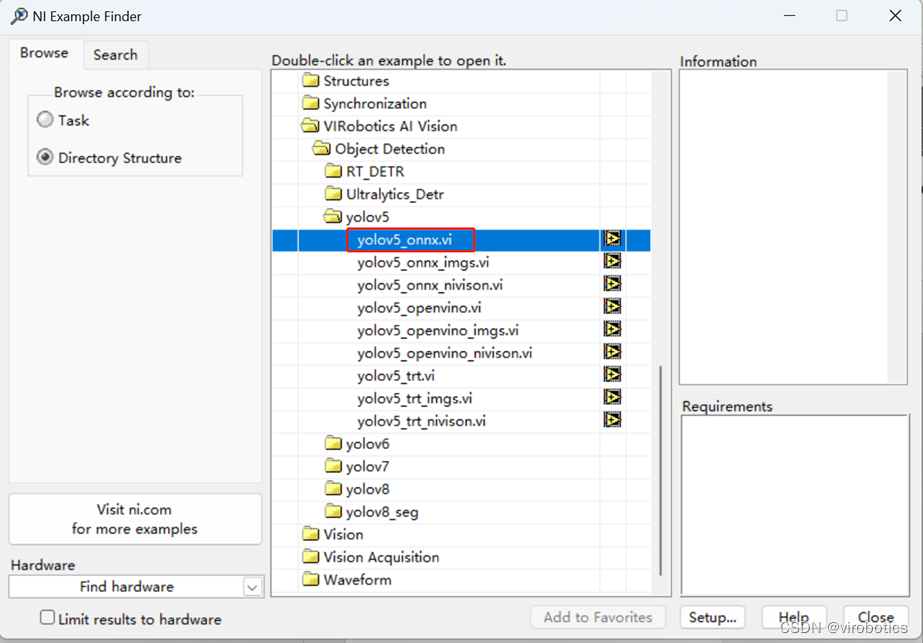923x643 pixels.
Task: Select the yolov6 folder label
Action: click(x=367, y=444)
